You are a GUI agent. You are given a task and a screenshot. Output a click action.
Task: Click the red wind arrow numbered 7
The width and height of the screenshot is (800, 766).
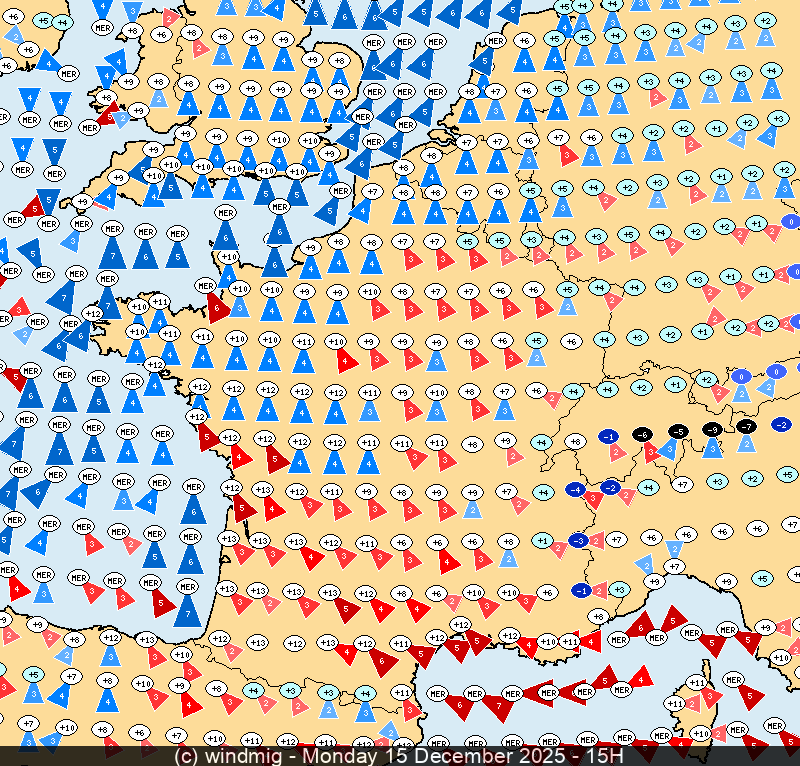(500, 706)
